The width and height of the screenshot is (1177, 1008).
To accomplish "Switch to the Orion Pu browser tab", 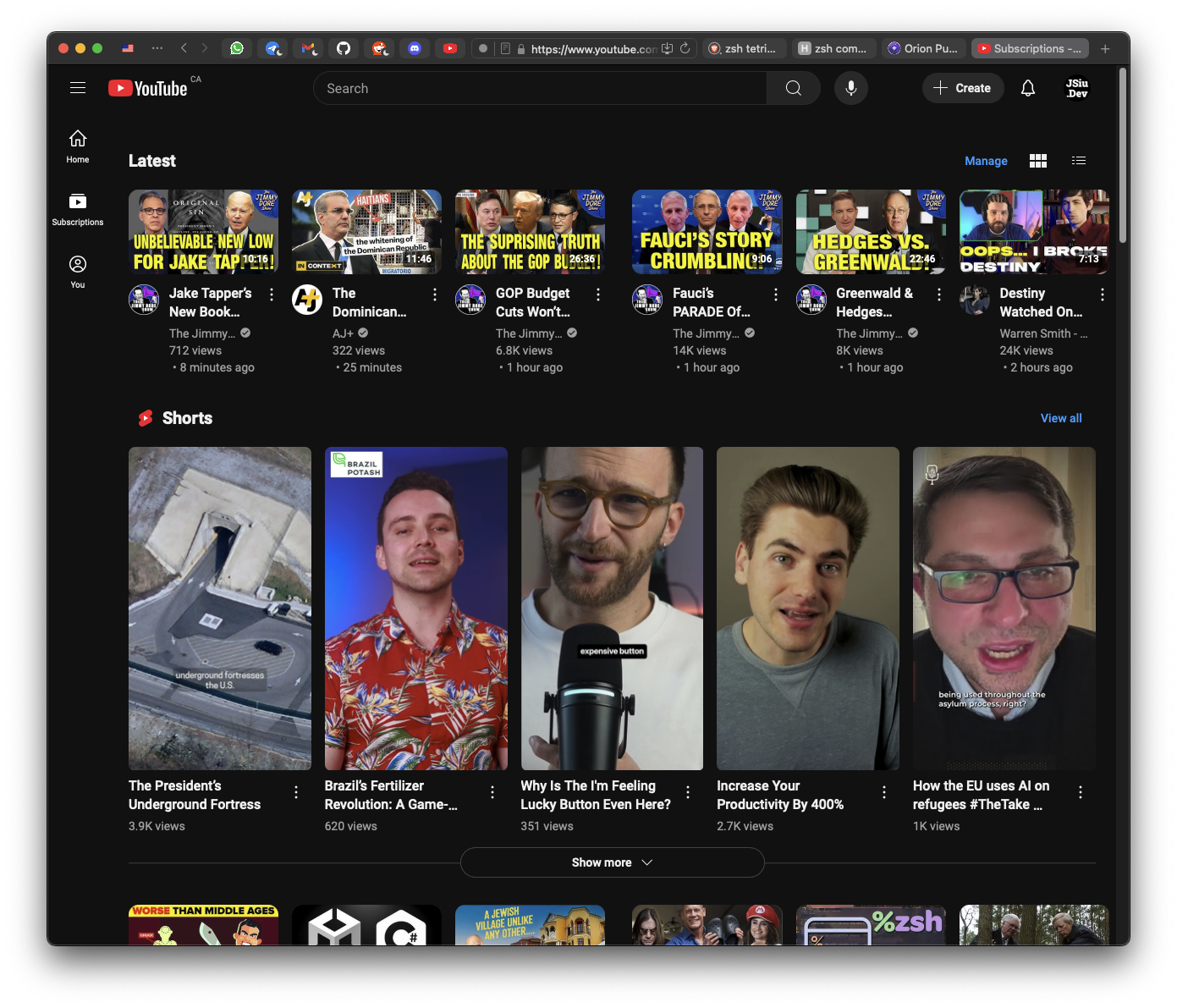I will point(923,48).
